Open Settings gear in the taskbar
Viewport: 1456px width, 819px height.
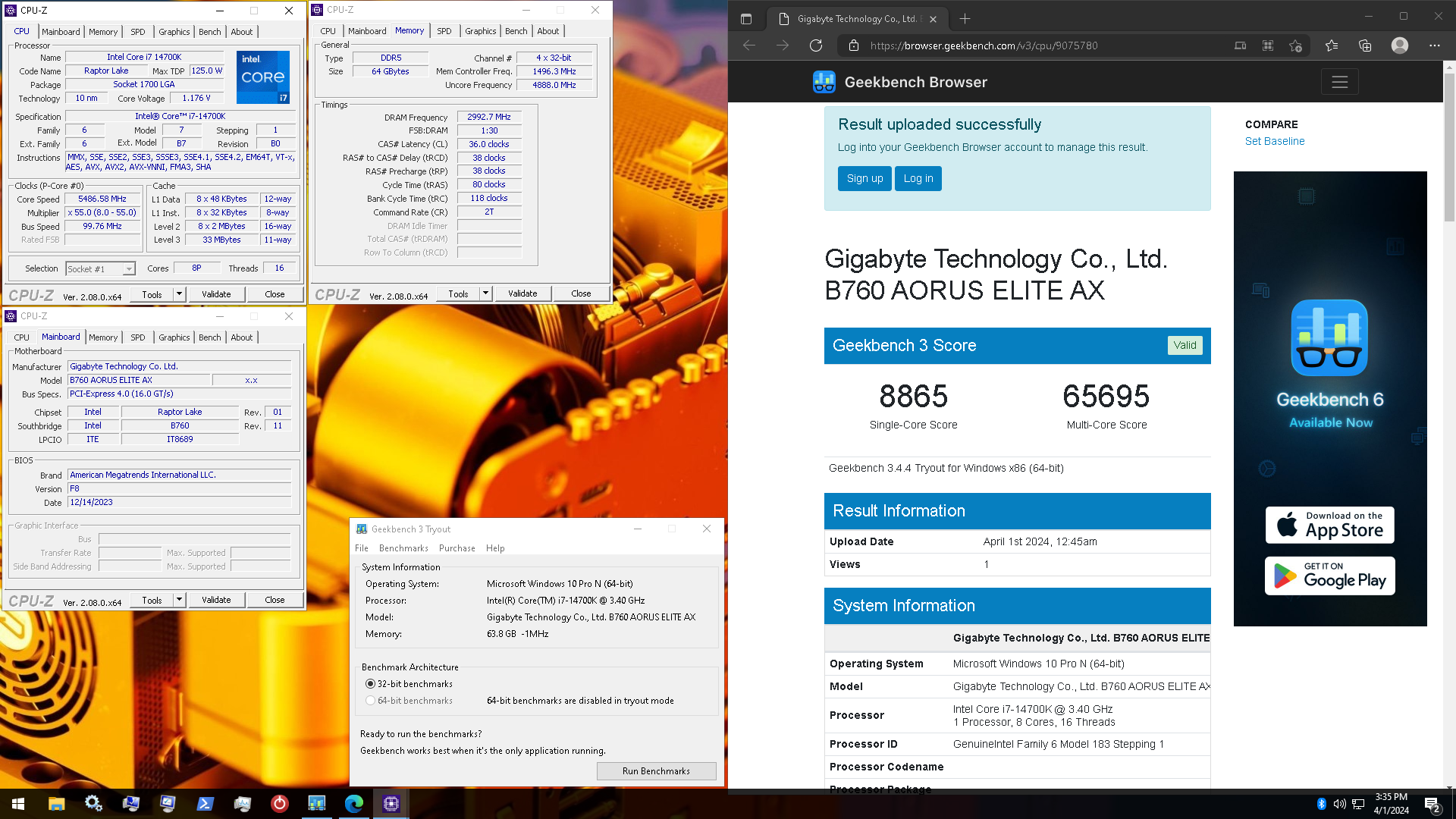tap(93, 804)
